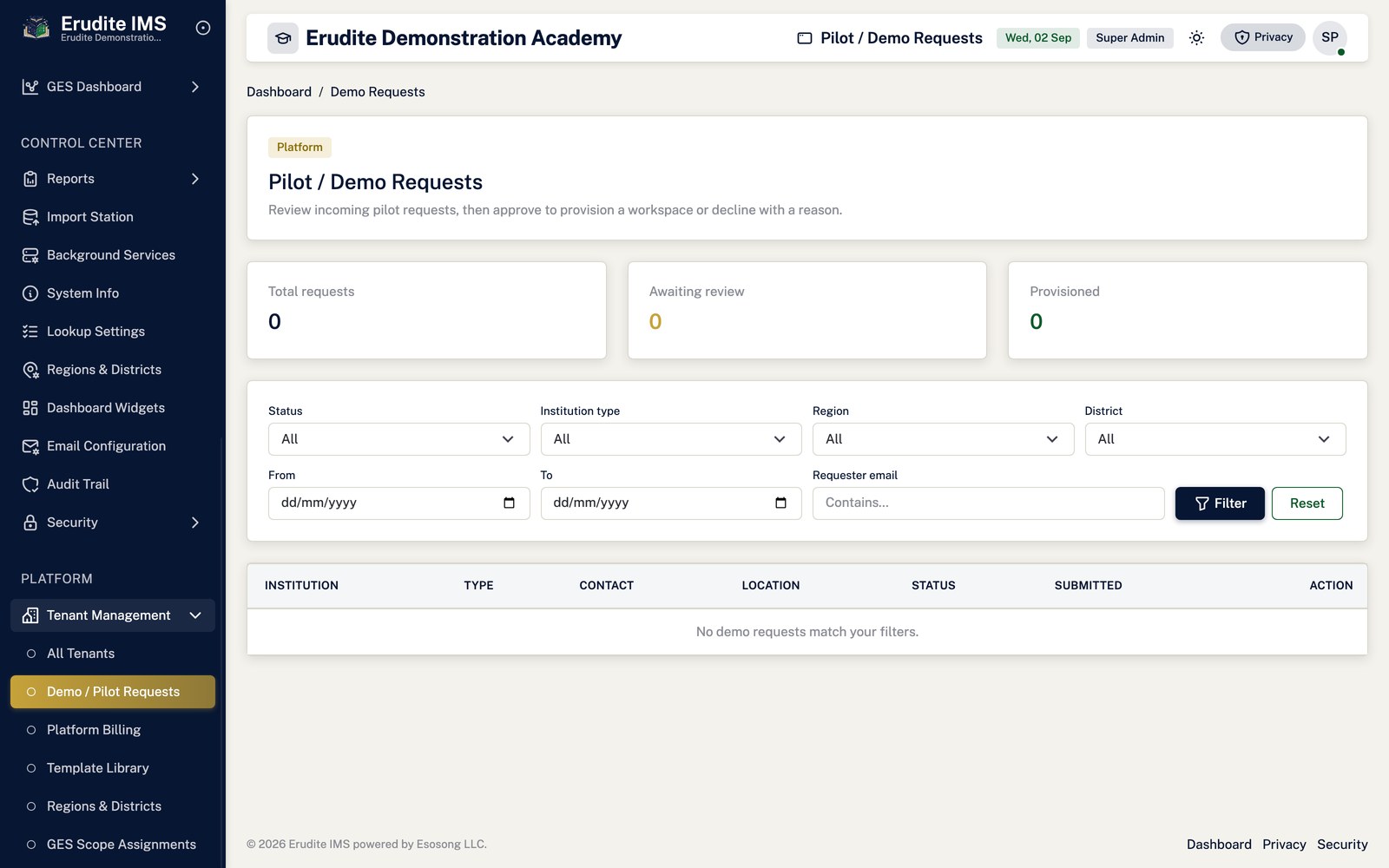This screenshot has height=868, width=1389.
Task: Open the Status dropdown
Action: tap(399, 439)
